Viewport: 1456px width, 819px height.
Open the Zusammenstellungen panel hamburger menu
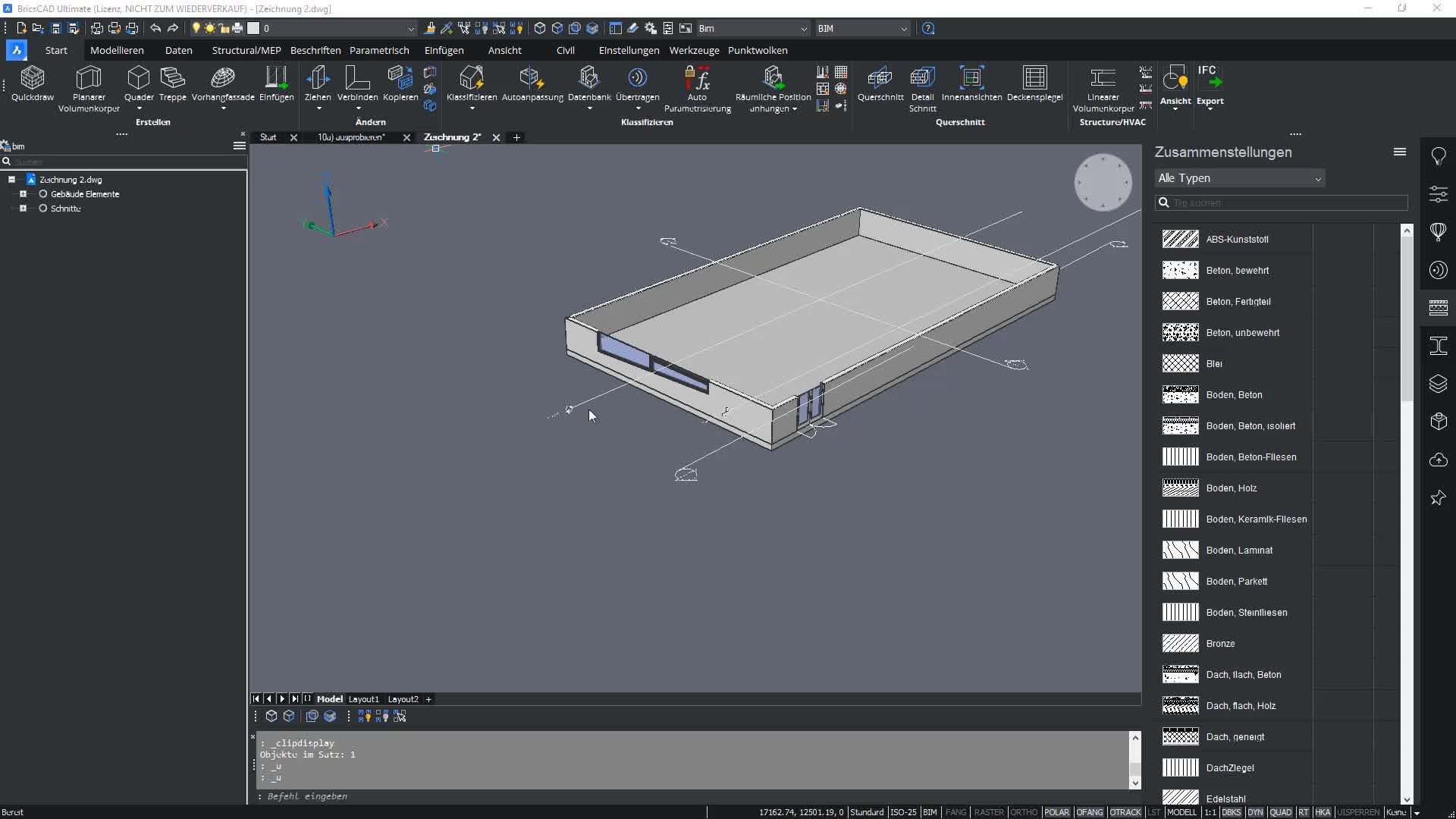[1400, 152]
